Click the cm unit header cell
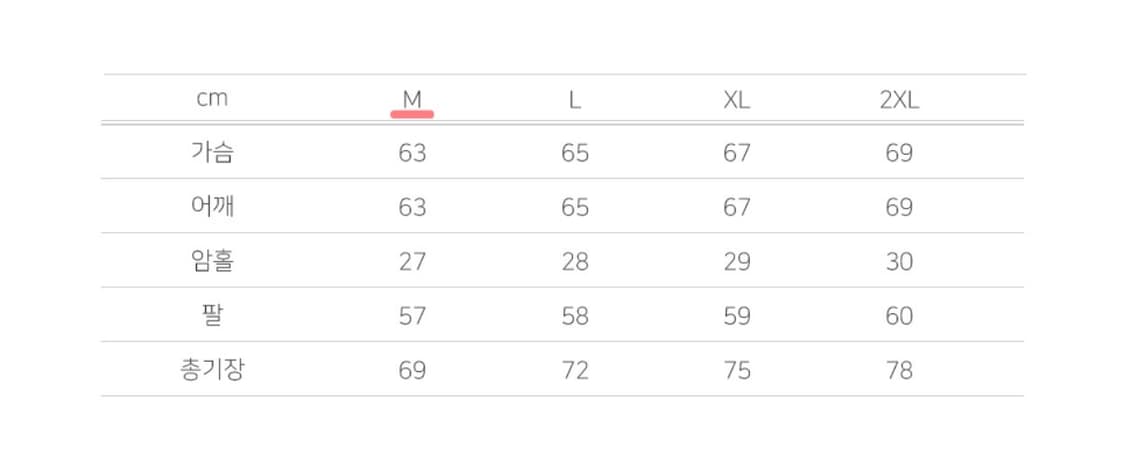The width and height of the screenshot is (1125, 466). (x=212, y=100)
